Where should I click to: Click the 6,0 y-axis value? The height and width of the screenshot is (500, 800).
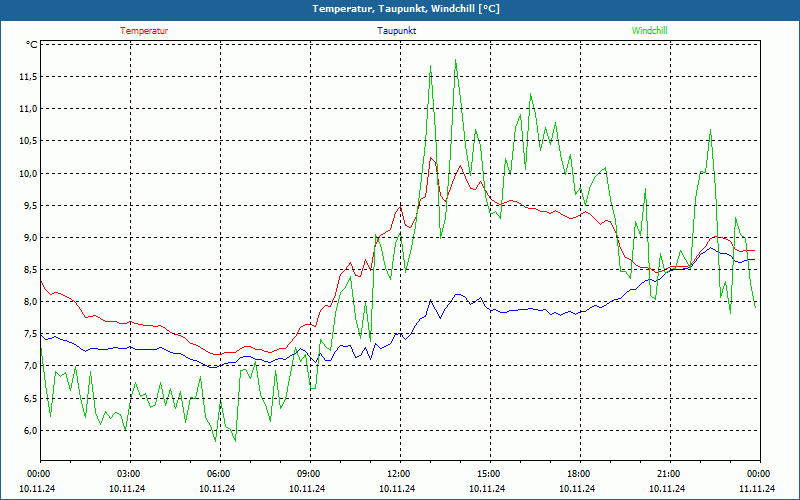pyautogui.click(x=28, y=431)
